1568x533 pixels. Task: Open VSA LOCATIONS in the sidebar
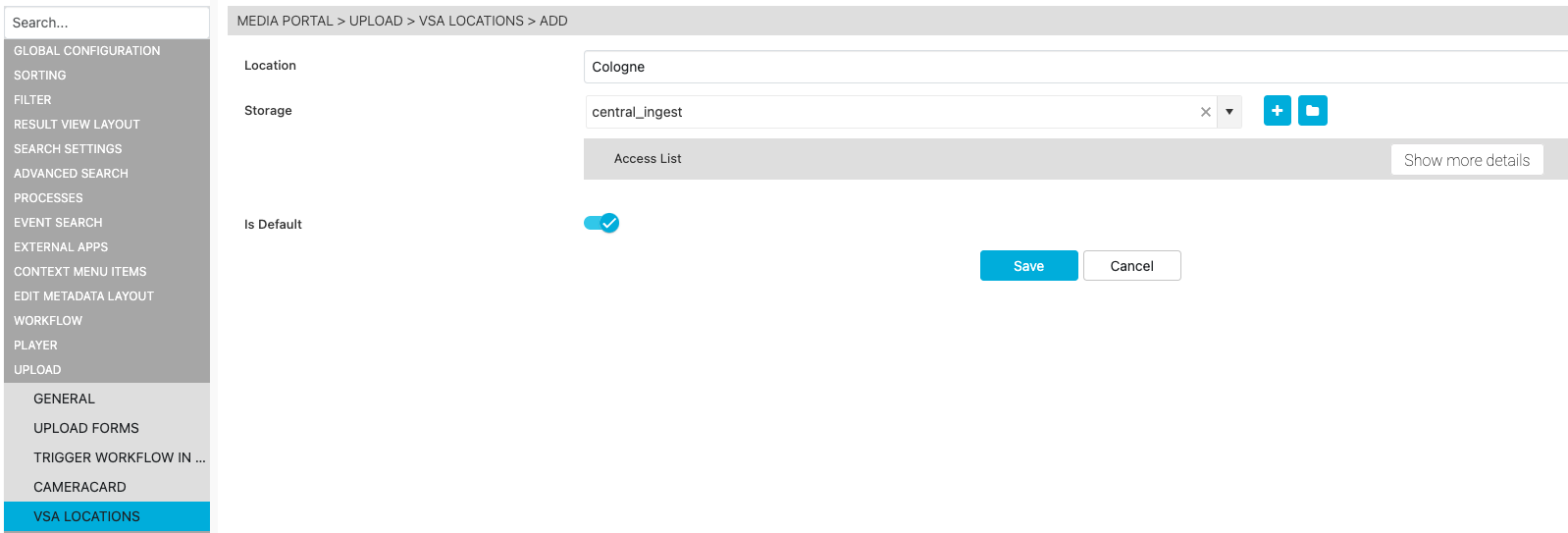[86, 516]
